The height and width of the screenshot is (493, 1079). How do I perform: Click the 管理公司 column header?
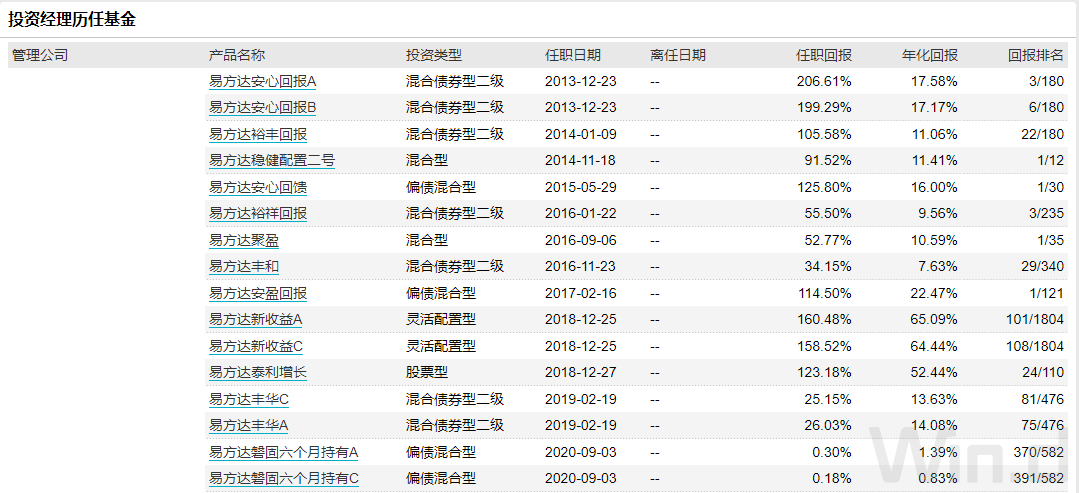[x=41, y=55]
